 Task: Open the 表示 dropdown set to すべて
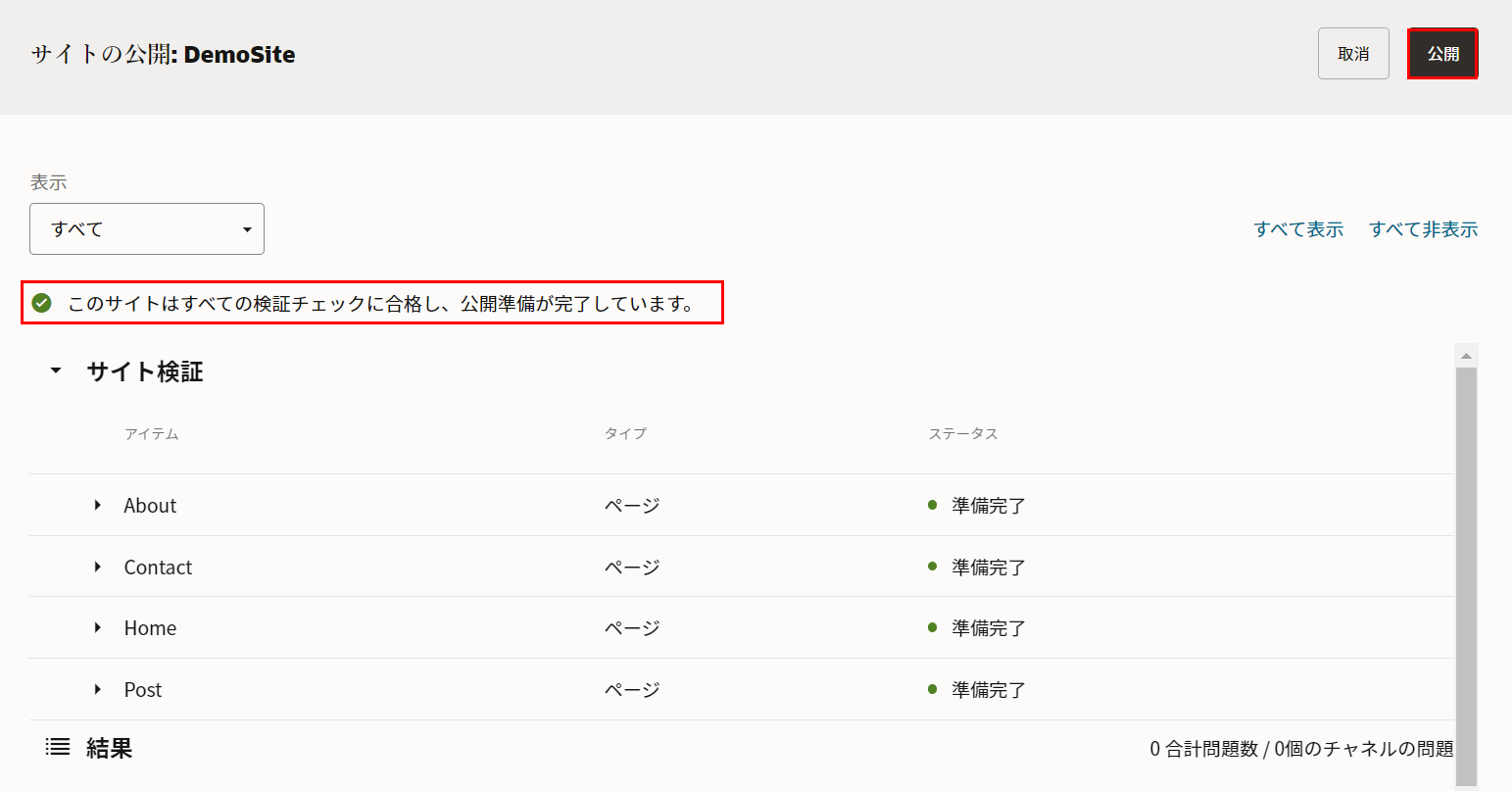[147, 229]
